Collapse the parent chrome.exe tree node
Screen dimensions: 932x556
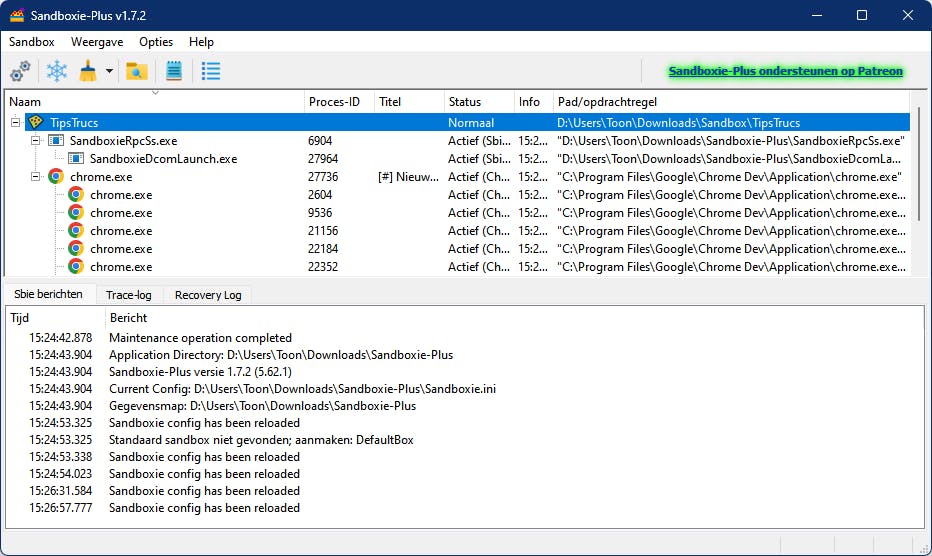(x=36, y=177)
